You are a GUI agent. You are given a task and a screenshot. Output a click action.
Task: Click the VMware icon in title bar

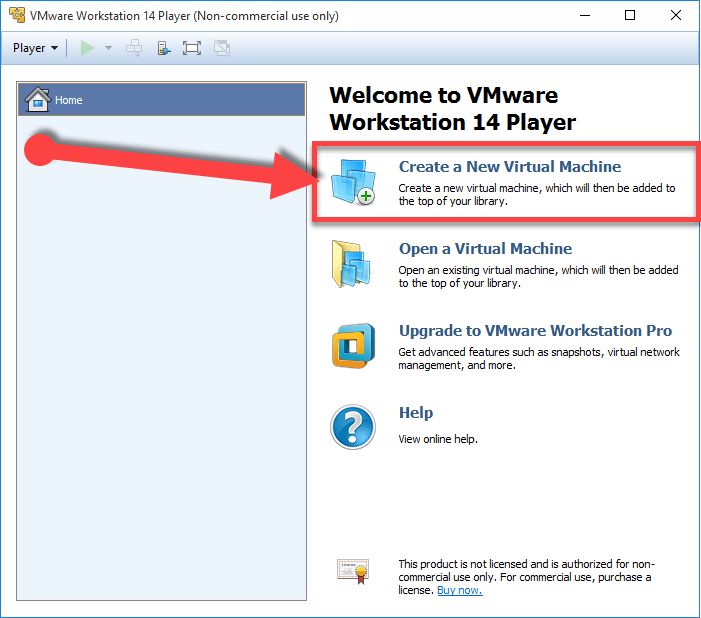(x=16, y=15)
